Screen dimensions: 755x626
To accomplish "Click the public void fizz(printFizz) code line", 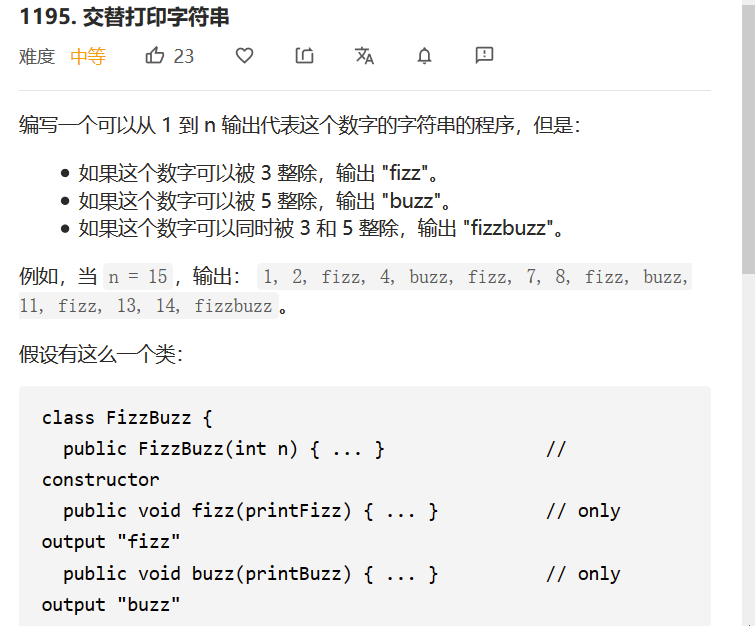I will pyautogui.click(x=250, y=511).
